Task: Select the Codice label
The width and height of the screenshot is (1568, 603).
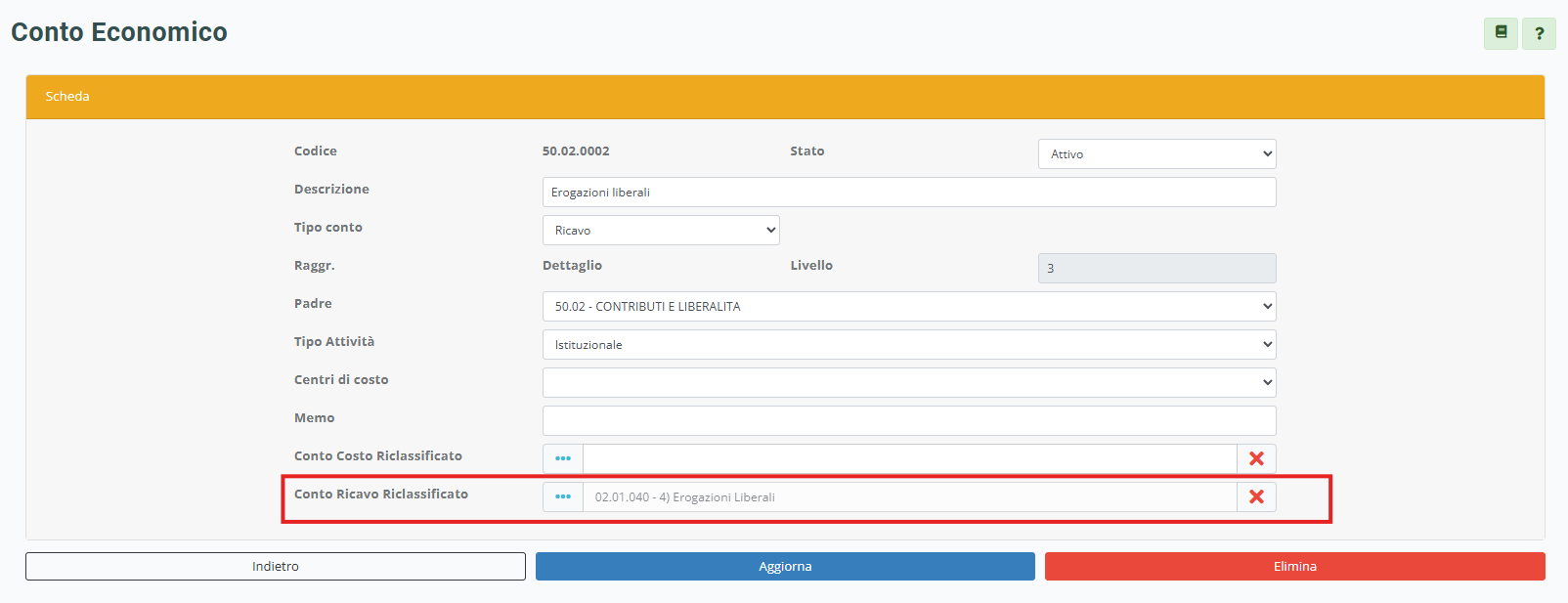Action: click(316, 151)
